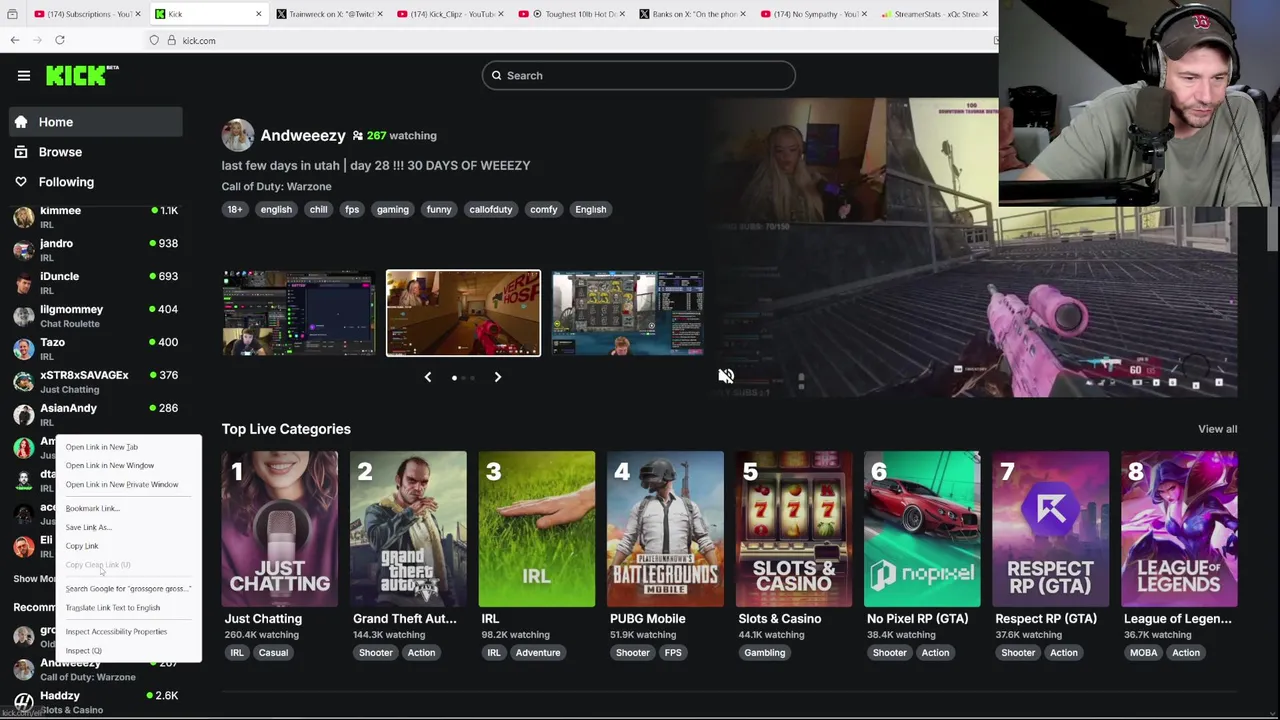
Task: Click Haddzy's avatar in recommended list
Action: [x=24, y=702]
